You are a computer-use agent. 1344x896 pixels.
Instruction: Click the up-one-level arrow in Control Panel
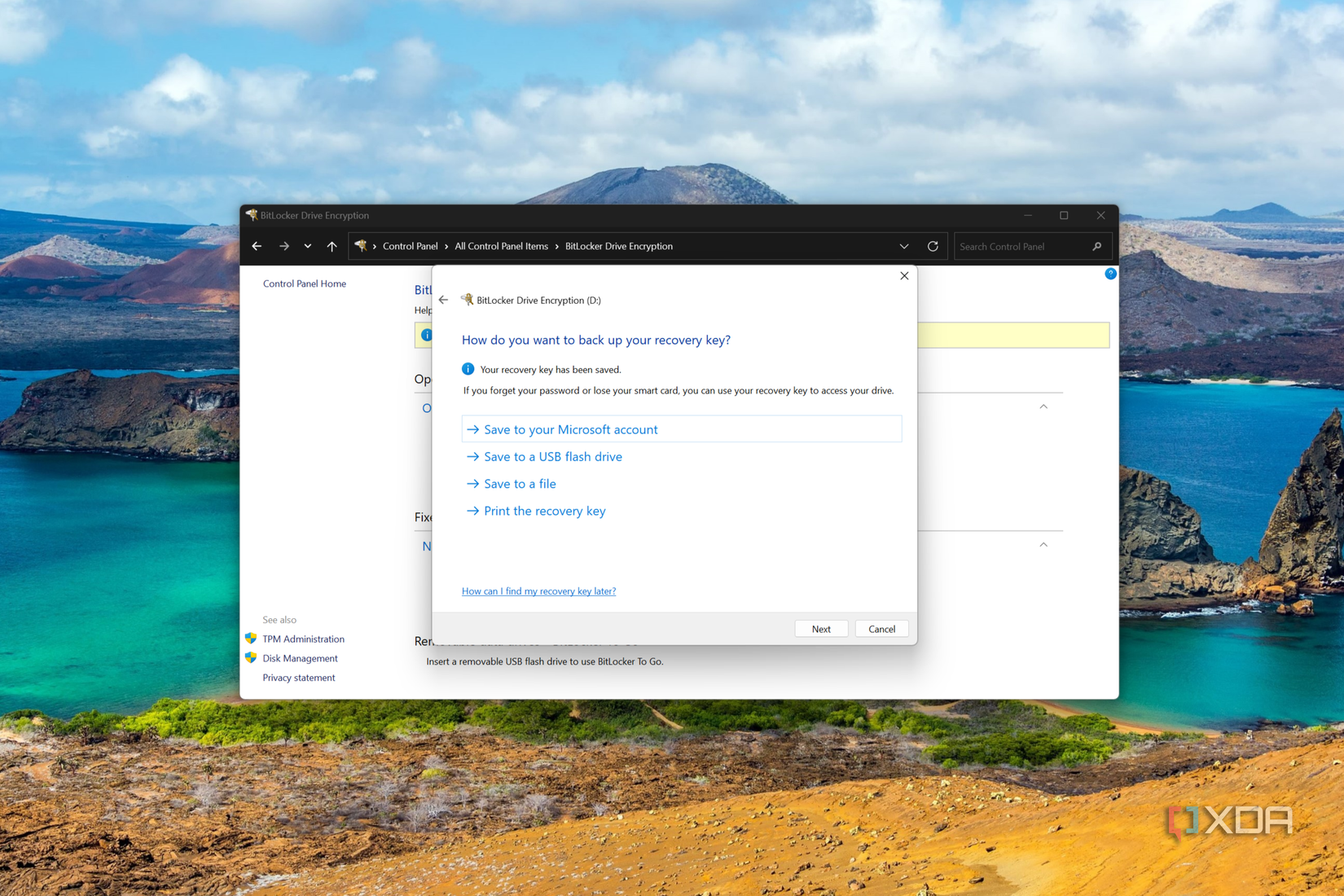pyautogui.click(x=332, y=246)
